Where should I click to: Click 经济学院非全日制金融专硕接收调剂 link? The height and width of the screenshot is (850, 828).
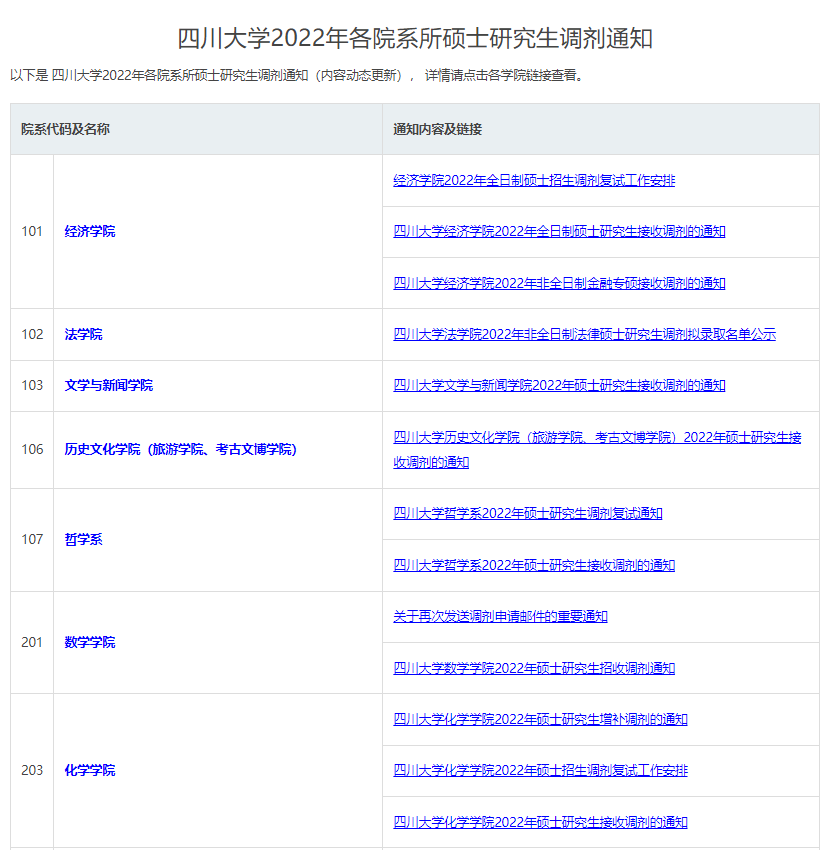(559, 283)
